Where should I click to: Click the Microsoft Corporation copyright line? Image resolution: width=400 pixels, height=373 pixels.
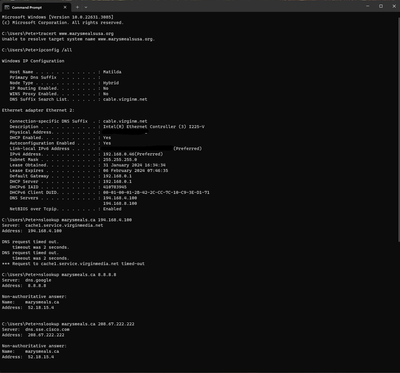tap(63, 22)
